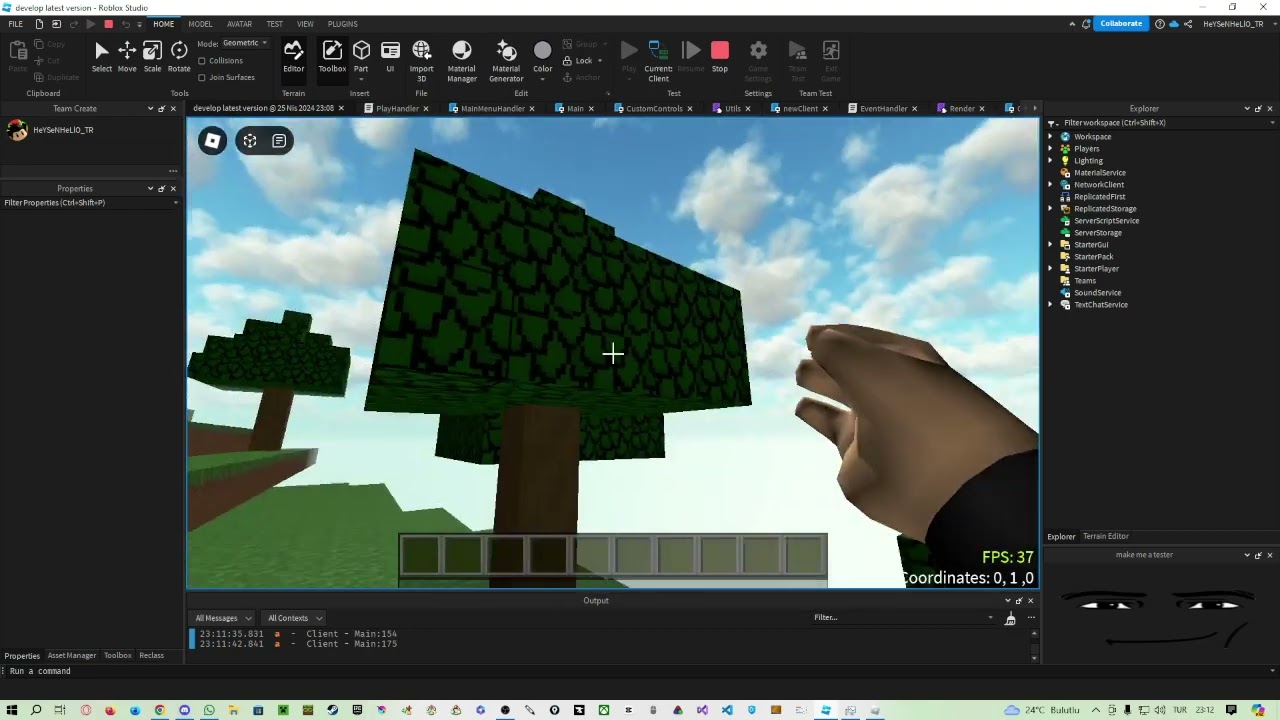Open the VIEW ribbon tab

click(305, 24)
